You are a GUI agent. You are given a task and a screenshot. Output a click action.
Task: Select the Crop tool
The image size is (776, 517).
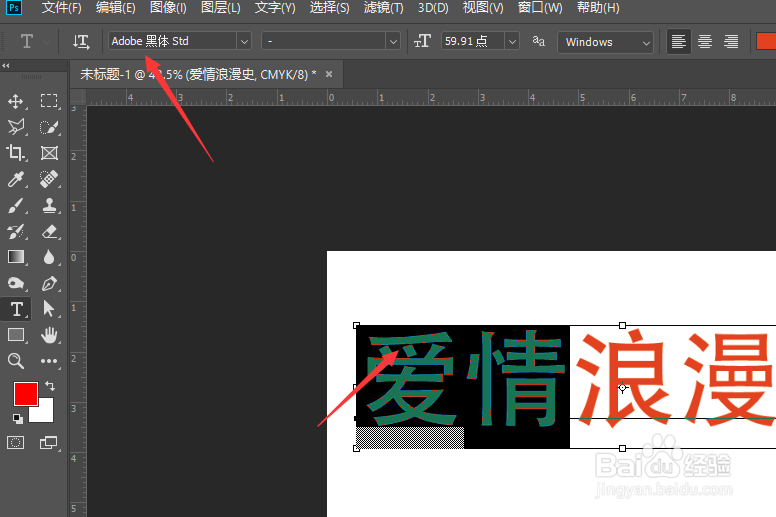pyautogui.click(x=16, y=153)
